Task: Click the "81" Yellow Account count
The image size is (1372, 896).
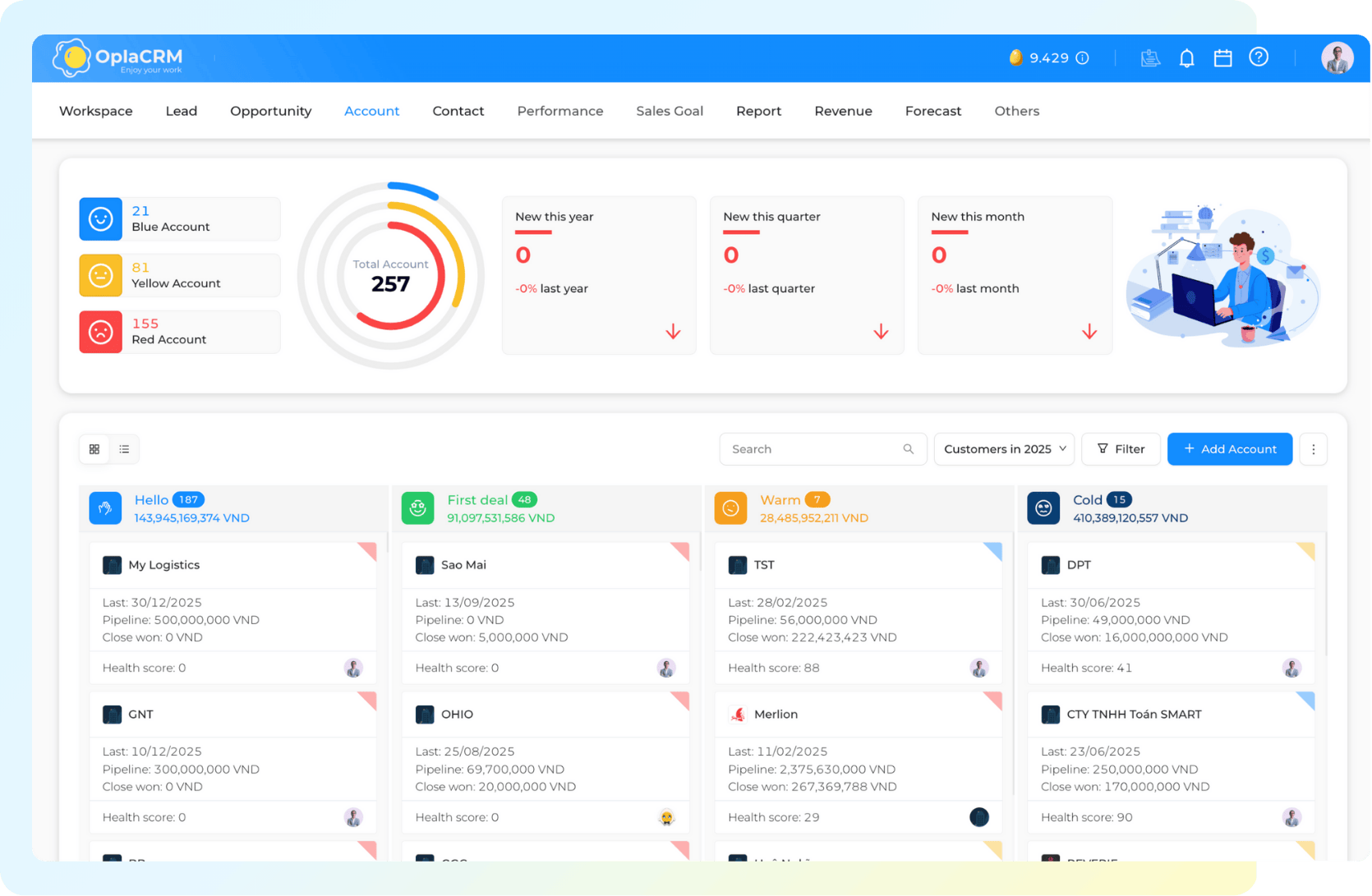Action: 140,268
